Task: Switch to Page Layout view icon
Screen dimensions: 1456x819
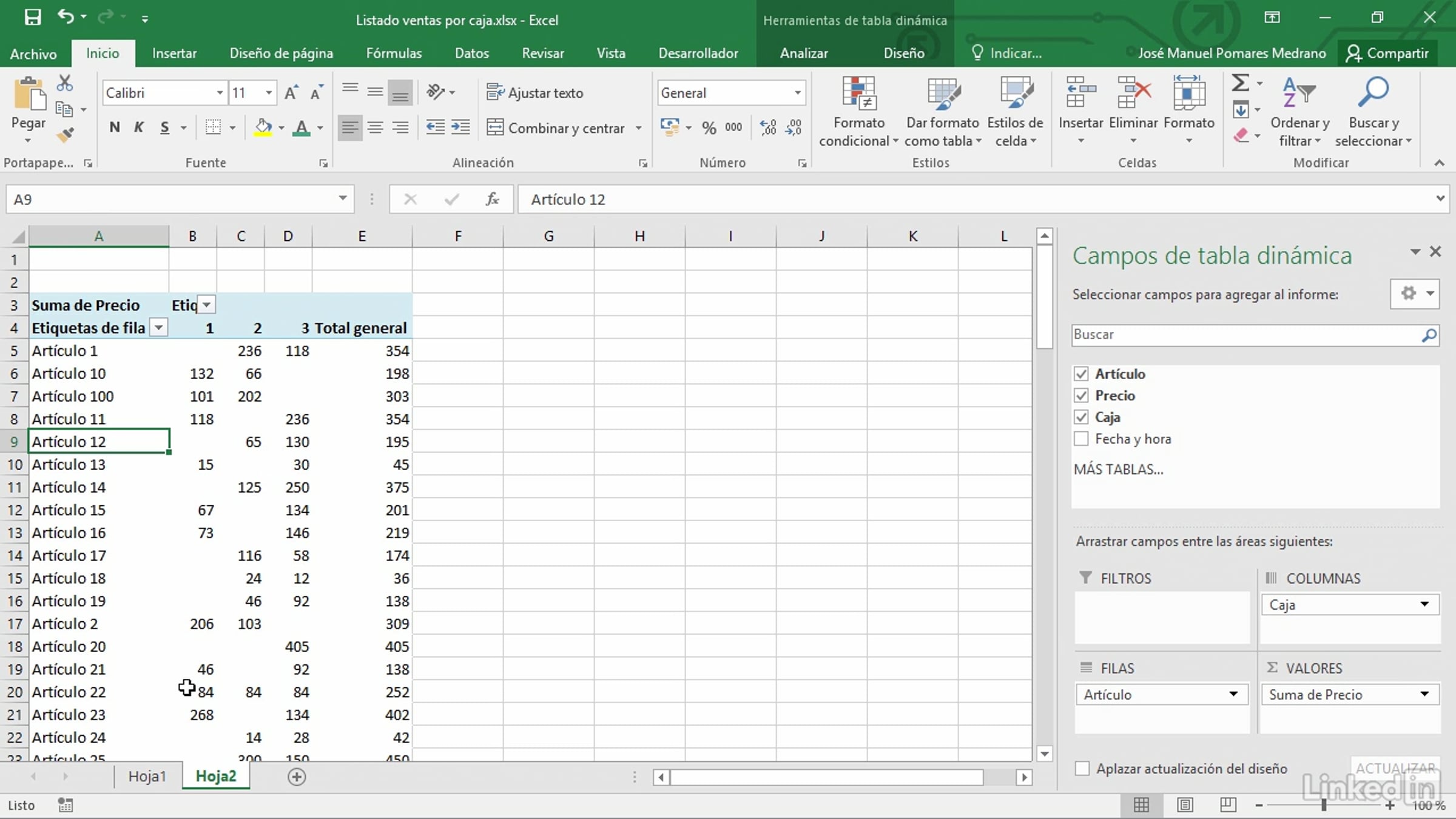Action: click(1184, 805)
